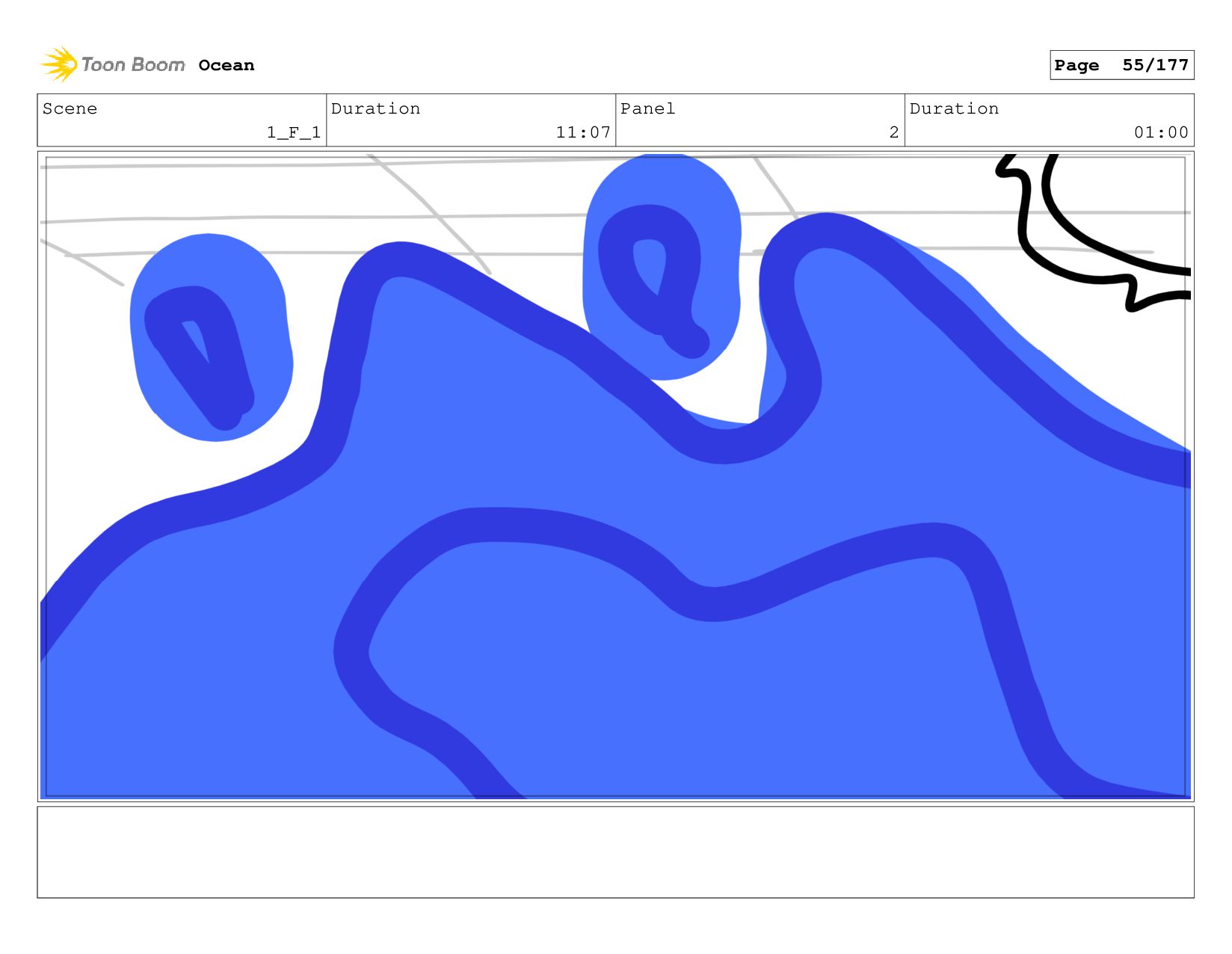Click the 'Panel' header label
Image resolution: width=1232 pixels, height=954 pixels.
point(647,108)
